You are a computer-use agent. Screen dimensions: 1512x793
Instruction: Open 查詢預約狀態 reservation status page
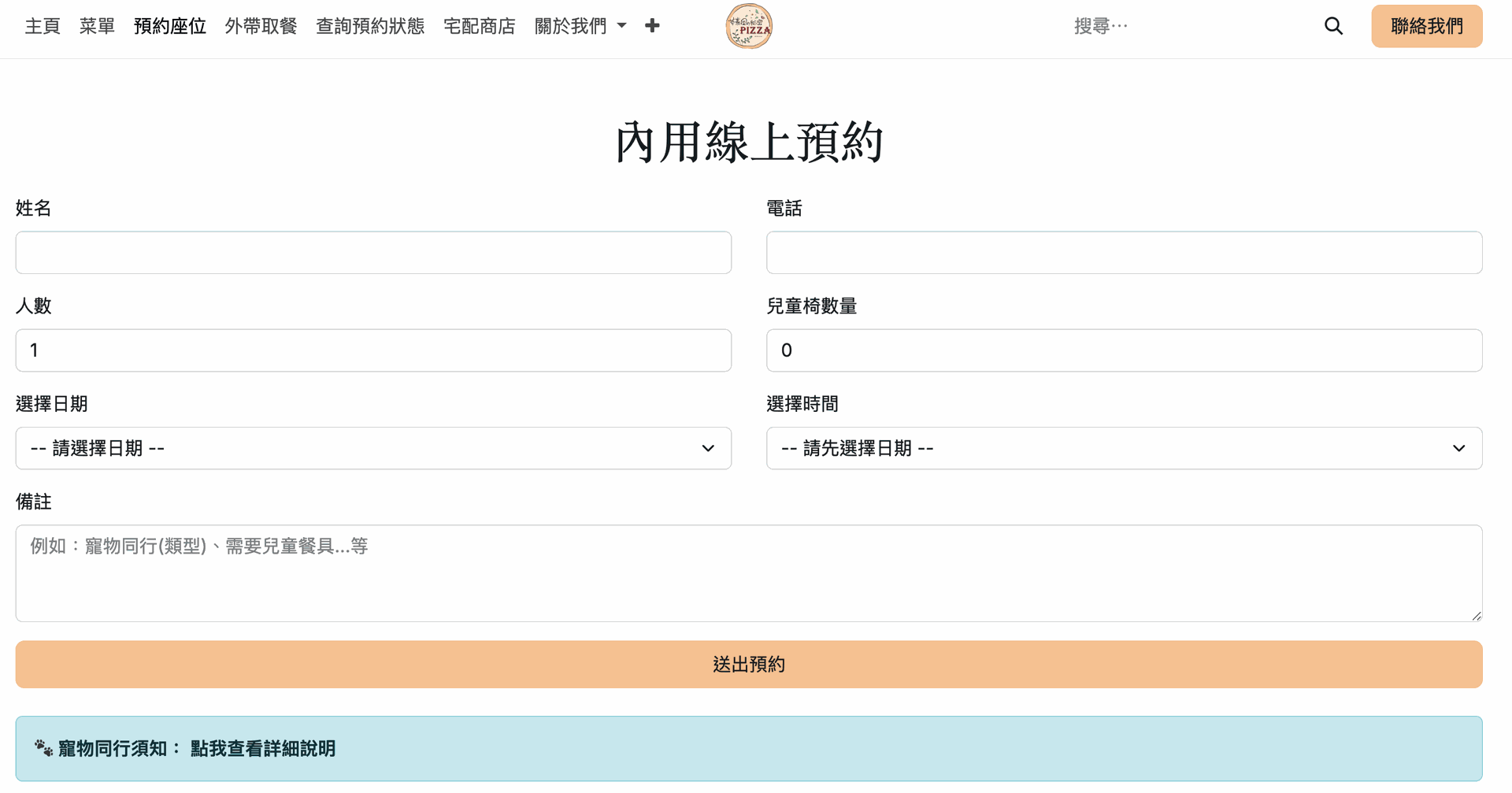pos(370,26)
